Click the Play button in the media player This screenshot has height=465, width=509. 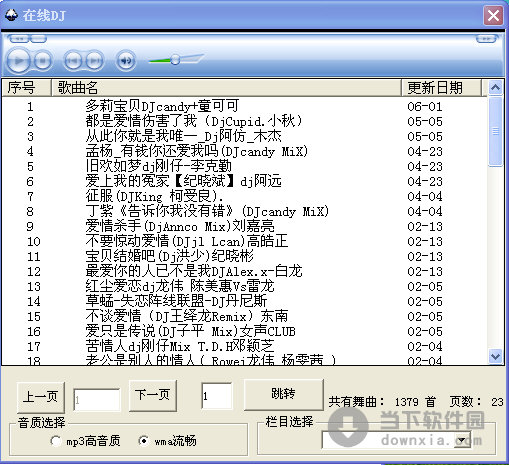coord(19,60)
